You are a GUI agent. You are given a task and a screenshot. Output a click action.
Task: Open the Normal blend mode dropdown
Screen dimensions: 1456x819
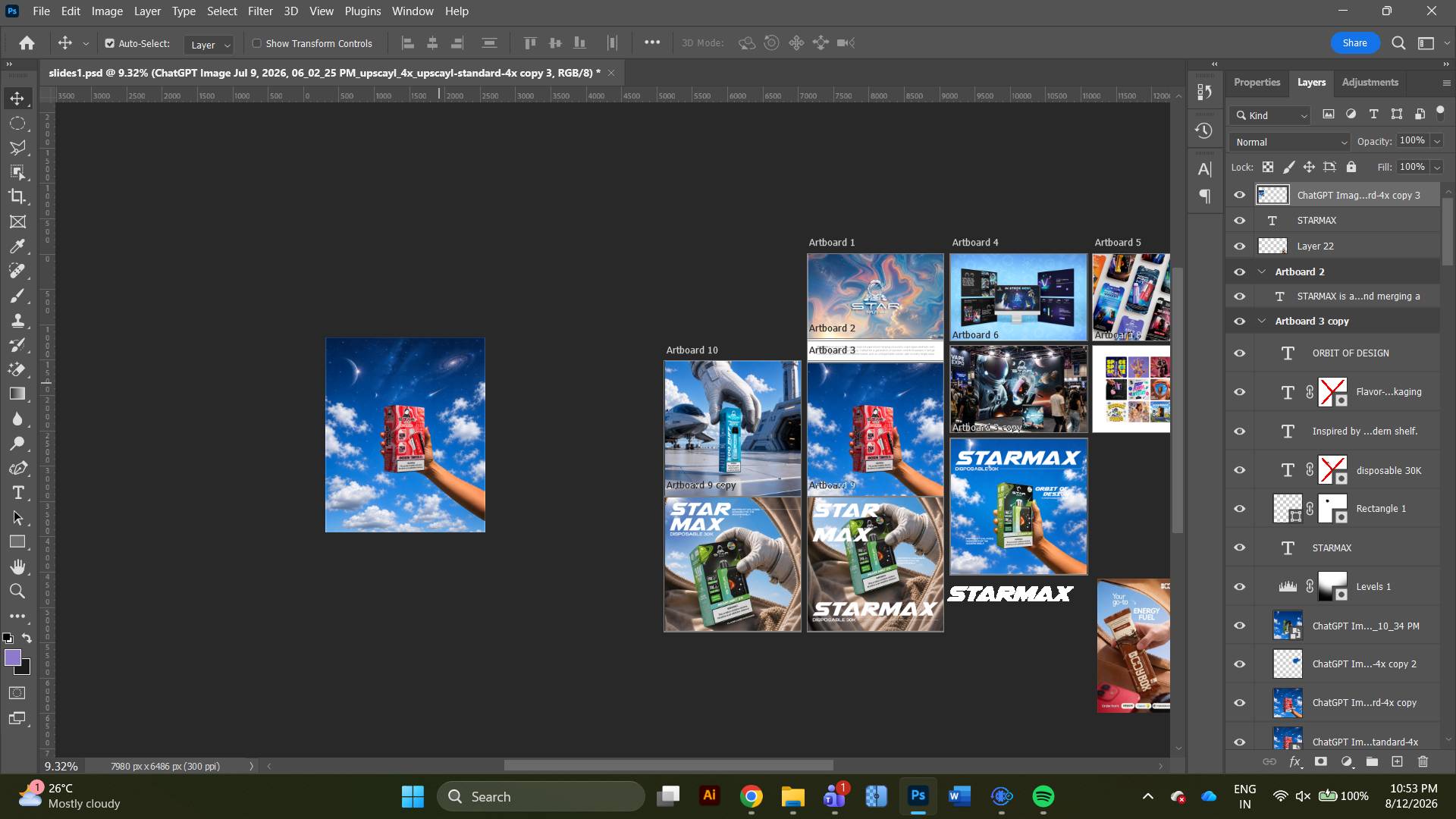(1290, 142)
